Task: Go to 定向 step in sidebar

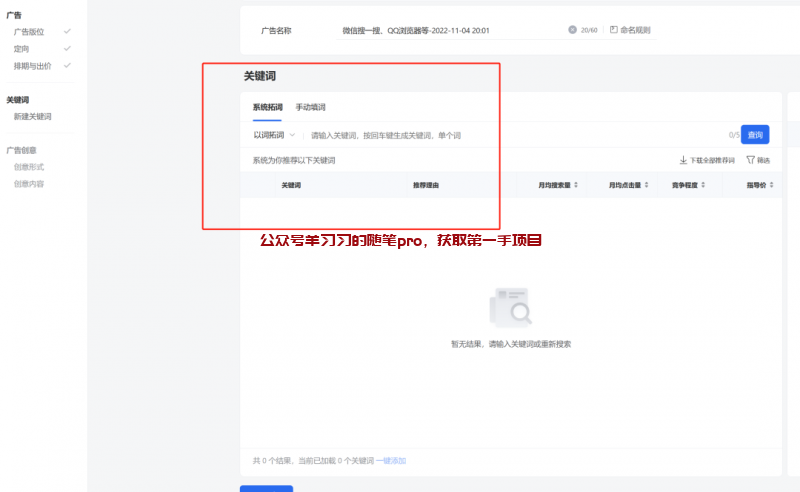Action: pos(21,48)
